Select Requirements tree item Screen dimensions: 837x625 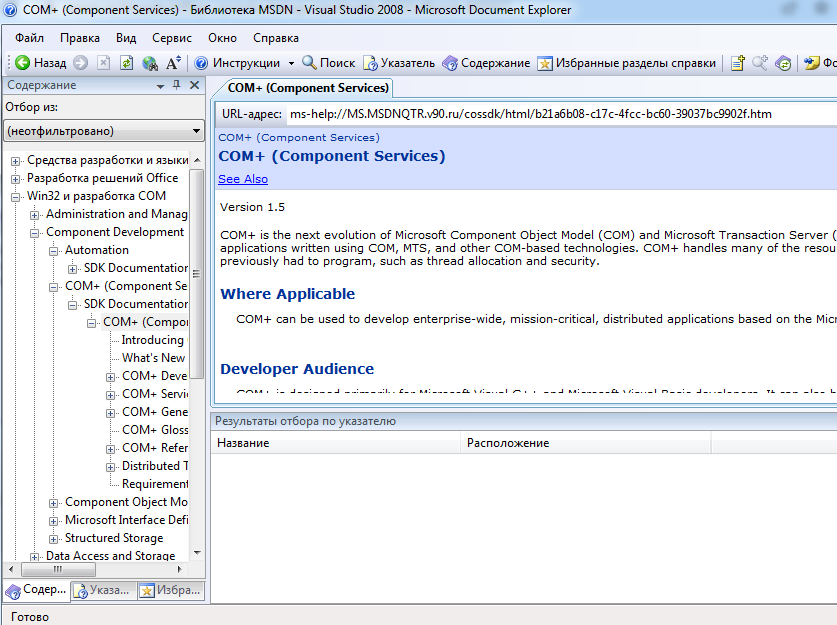(x=155, y=484)
